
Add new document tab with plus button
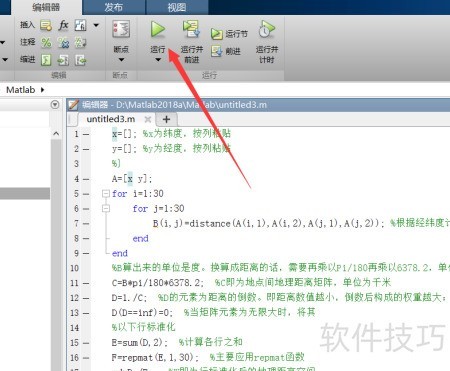tap(166, 119)
